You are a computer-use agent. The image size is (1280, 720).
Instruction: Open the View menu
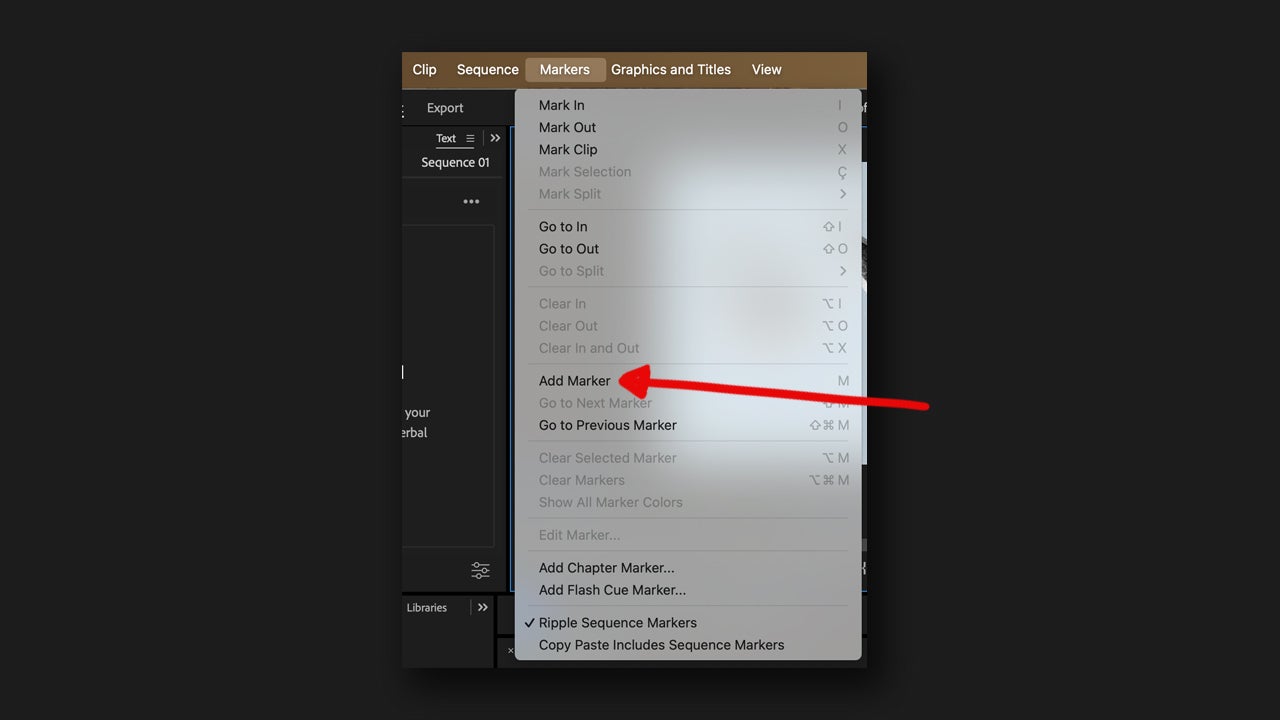(x=766, y=69)
